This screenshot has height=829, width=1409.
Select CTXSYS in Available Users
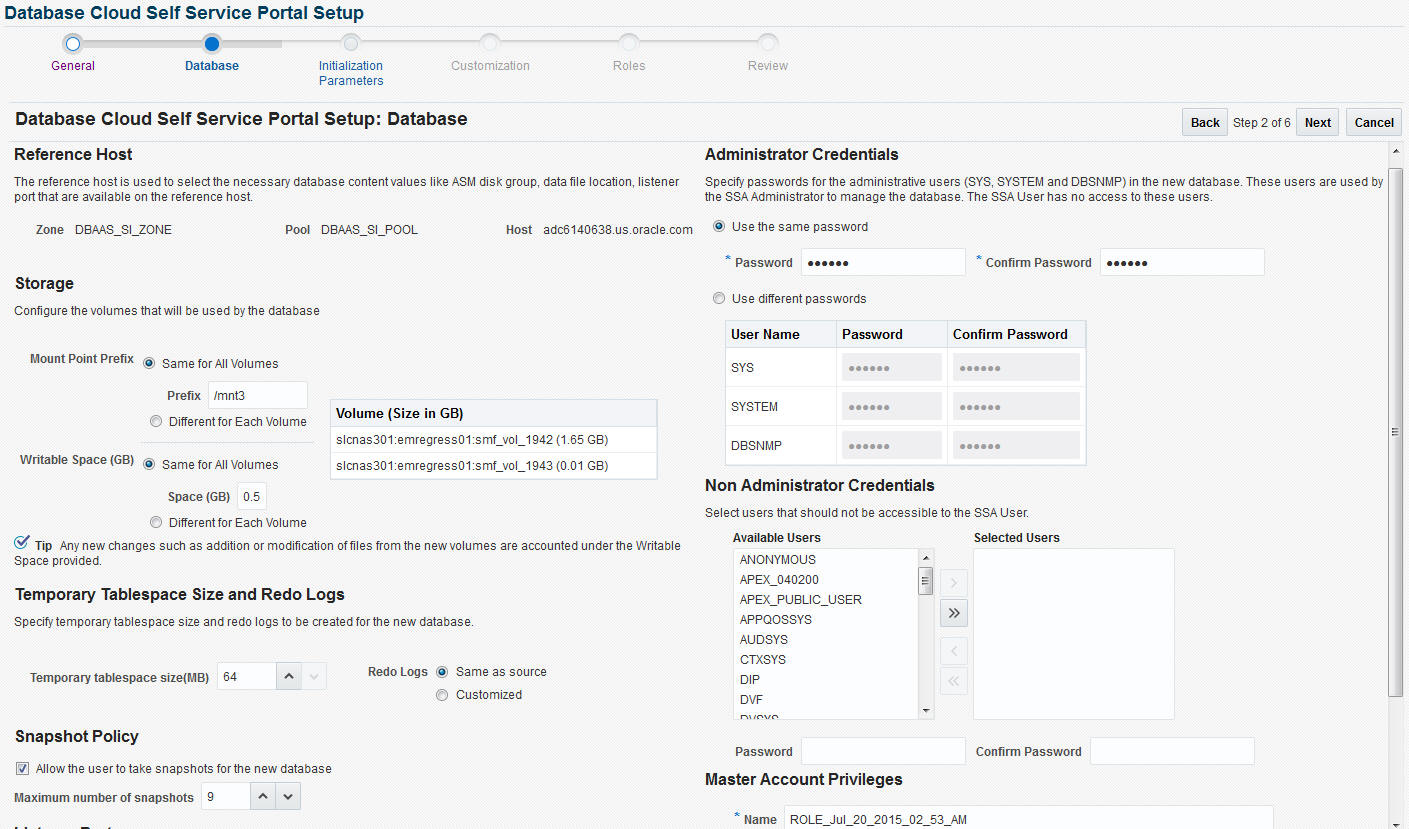[826, 660]
